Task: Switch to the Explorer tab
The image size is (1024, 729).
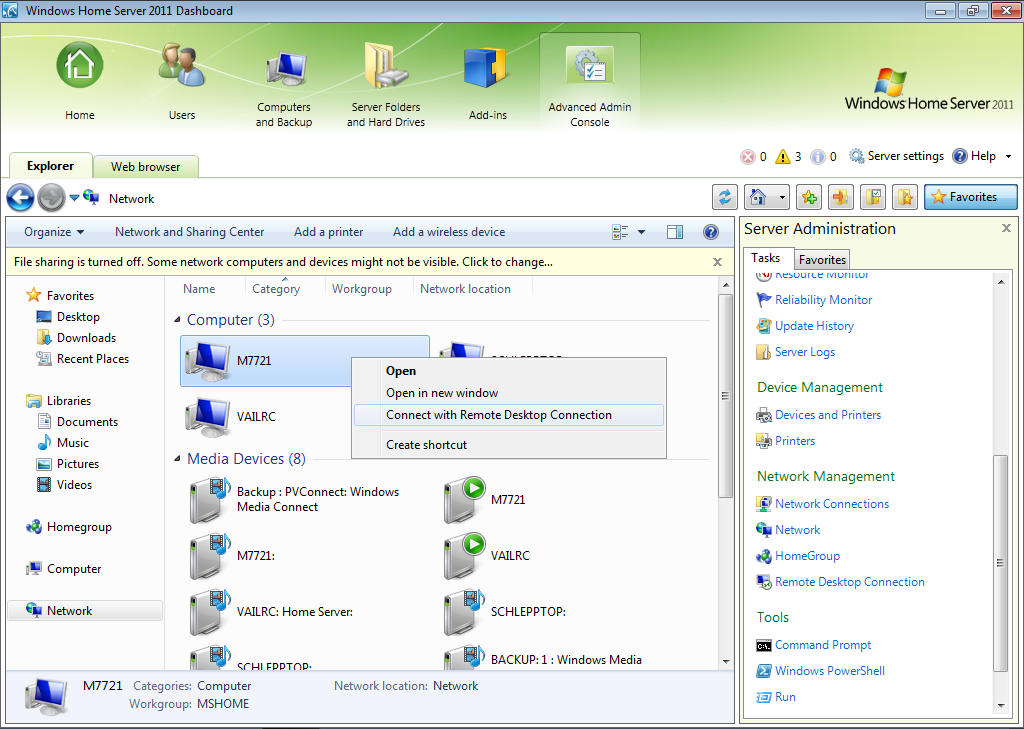Action: (50, 165)
